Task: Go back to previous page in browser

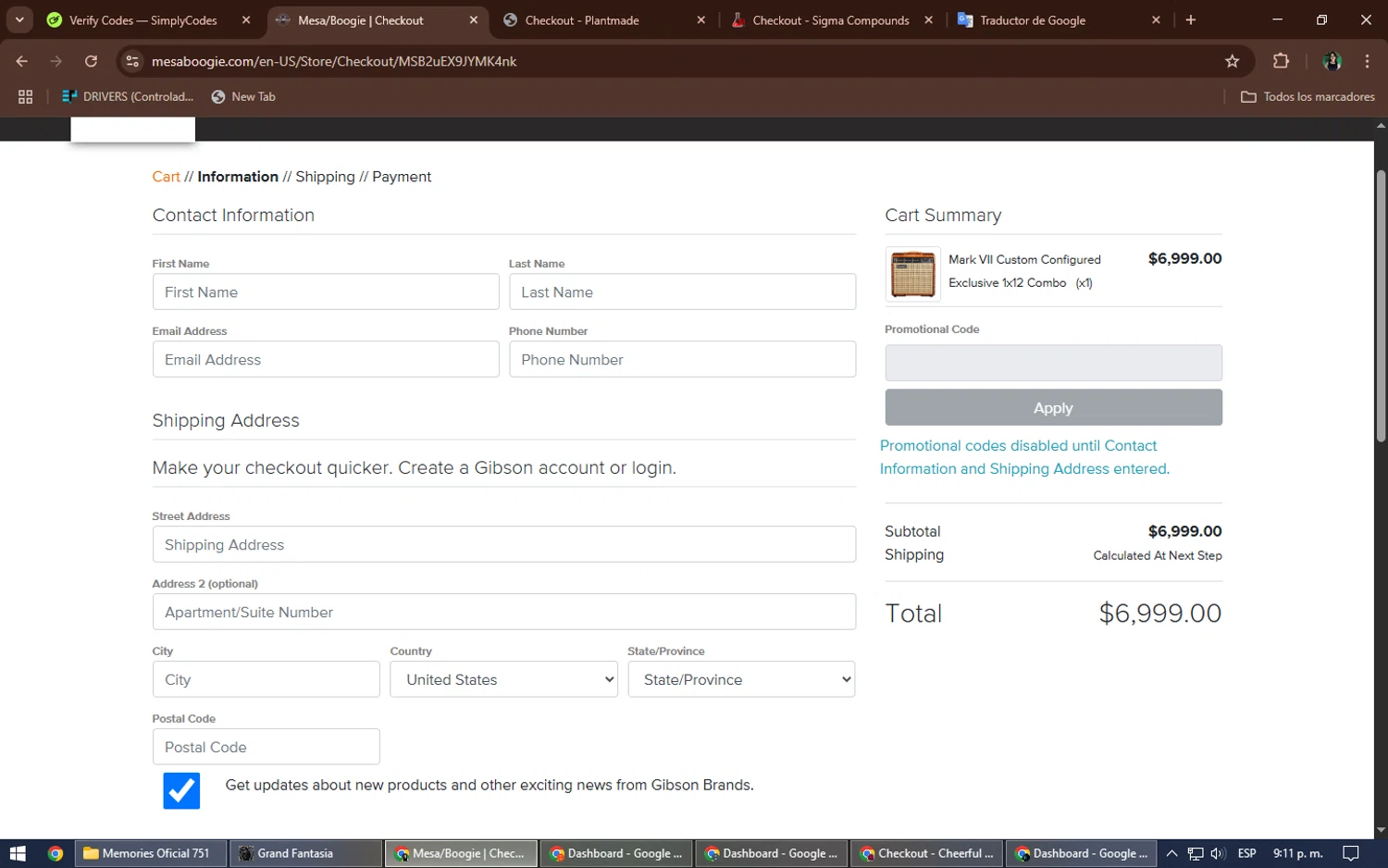Action: [x=22, y=61]
